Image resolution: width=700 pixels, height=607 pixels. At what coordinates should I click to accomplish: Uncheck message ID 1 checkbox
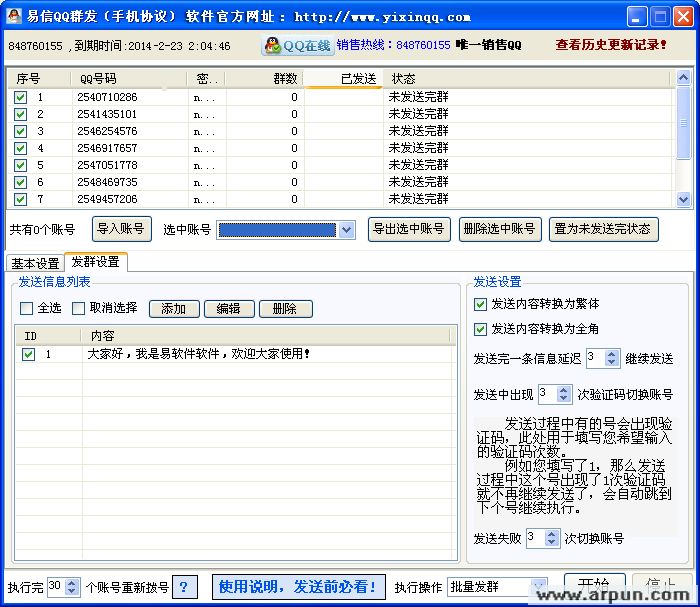(29, 354)
